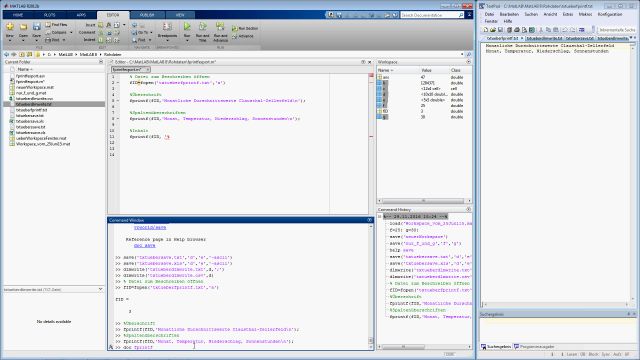
Task: Open the Print dropdown arrow
Action: pyautogui.click(x=64, y=40)
